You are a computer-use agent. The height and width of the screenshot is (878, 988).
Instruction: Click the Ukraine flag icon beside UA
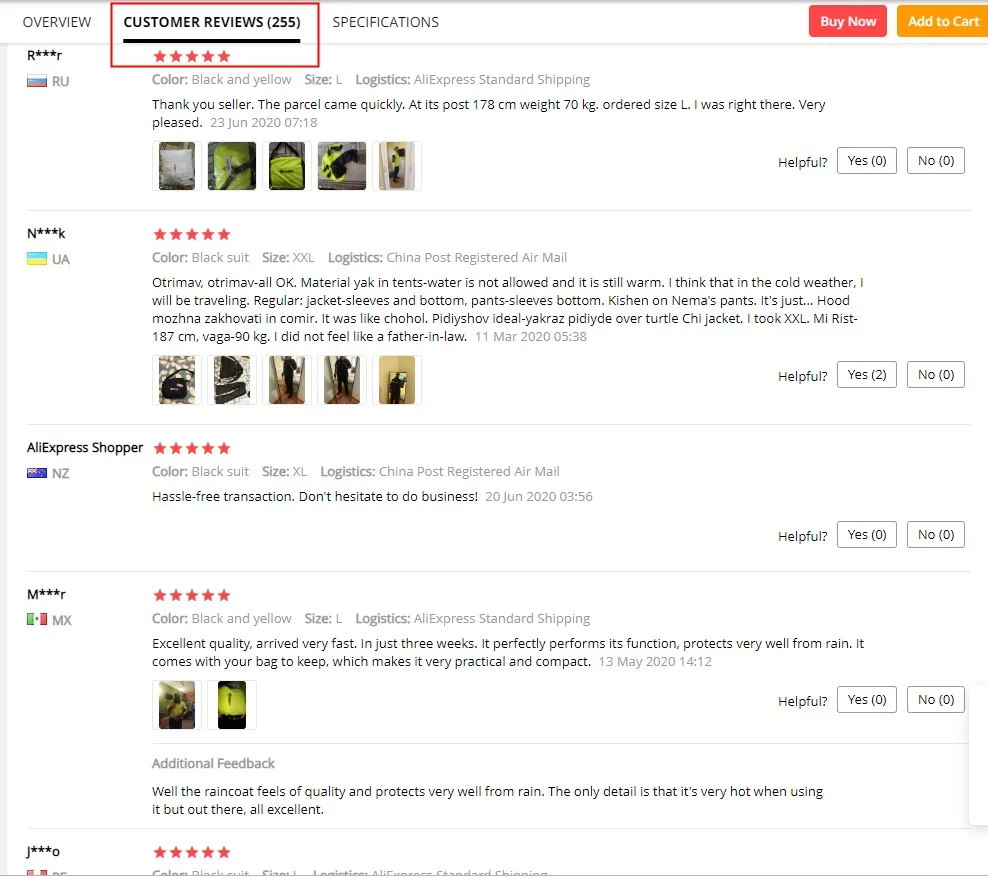point(37,260)
